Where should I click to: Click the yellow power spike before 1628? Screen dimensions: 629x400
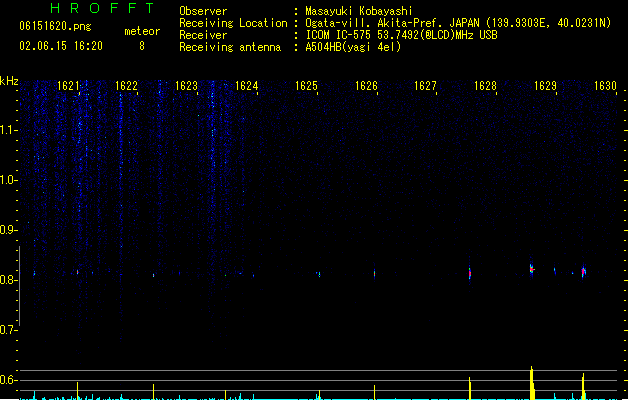[470, 388]
